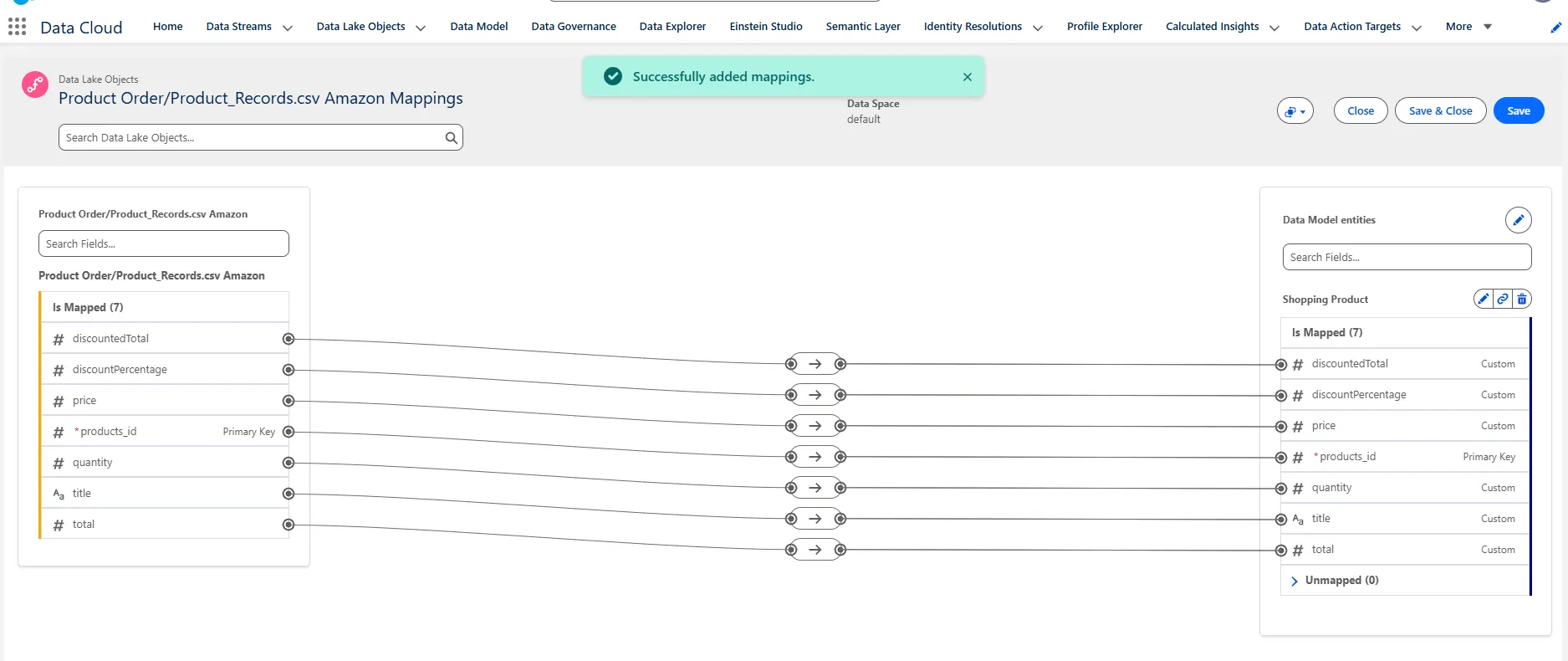The height and width of the screenshot is (661, 1568).
Task: Delete Shopping Product using the trash icon
Action: coord(1522,299)
